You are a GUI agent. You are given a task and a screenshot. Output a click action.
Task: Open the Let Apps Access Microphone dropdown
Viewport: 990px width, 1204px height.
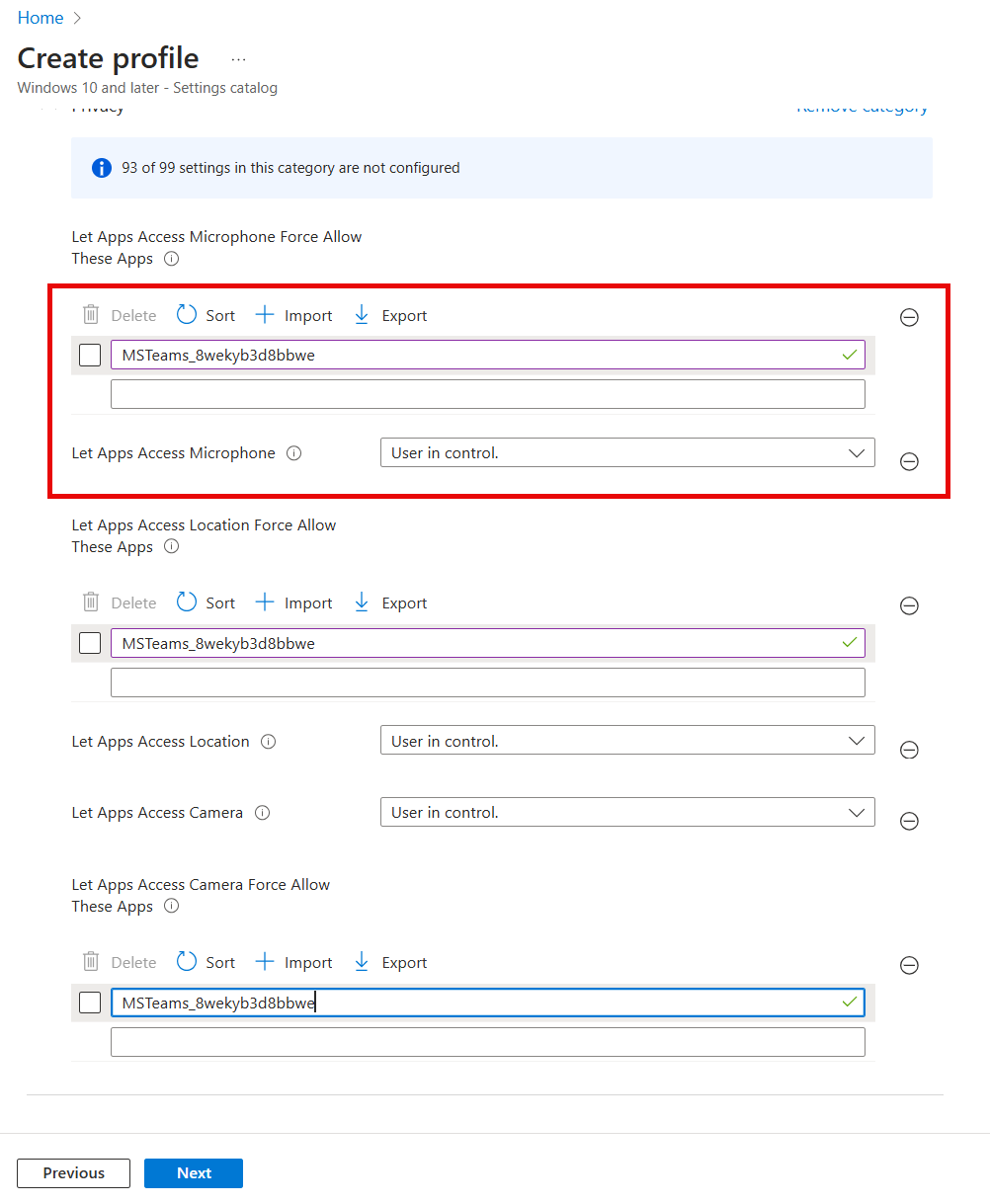(626, 453)
